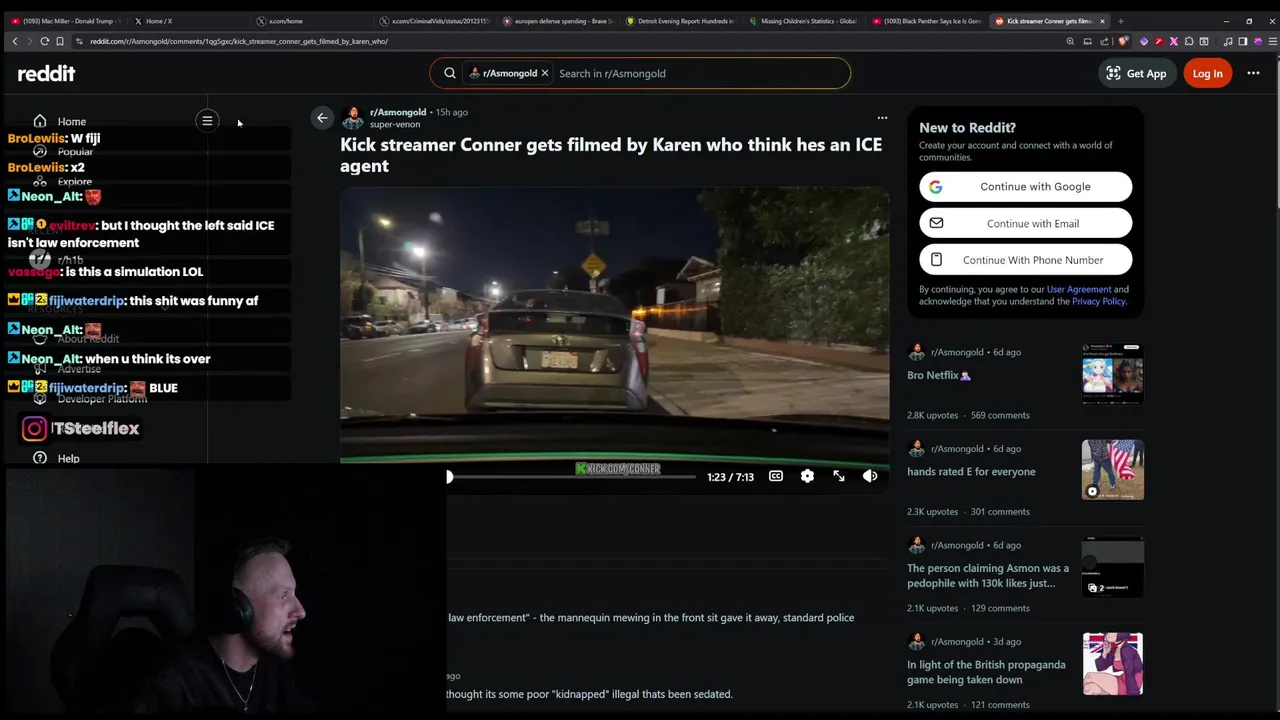Open the r/Asmongold link above post title
1280x720 pixels.
[398, 112]
